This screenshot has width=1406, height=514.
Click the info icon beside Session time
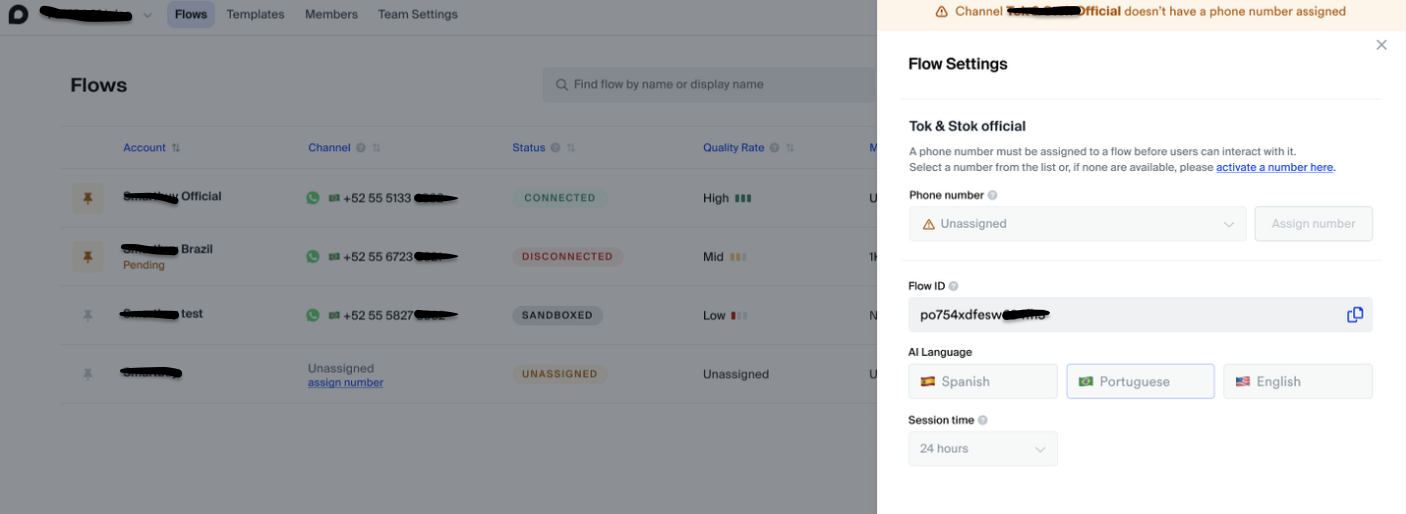click(x=983, y=421)
